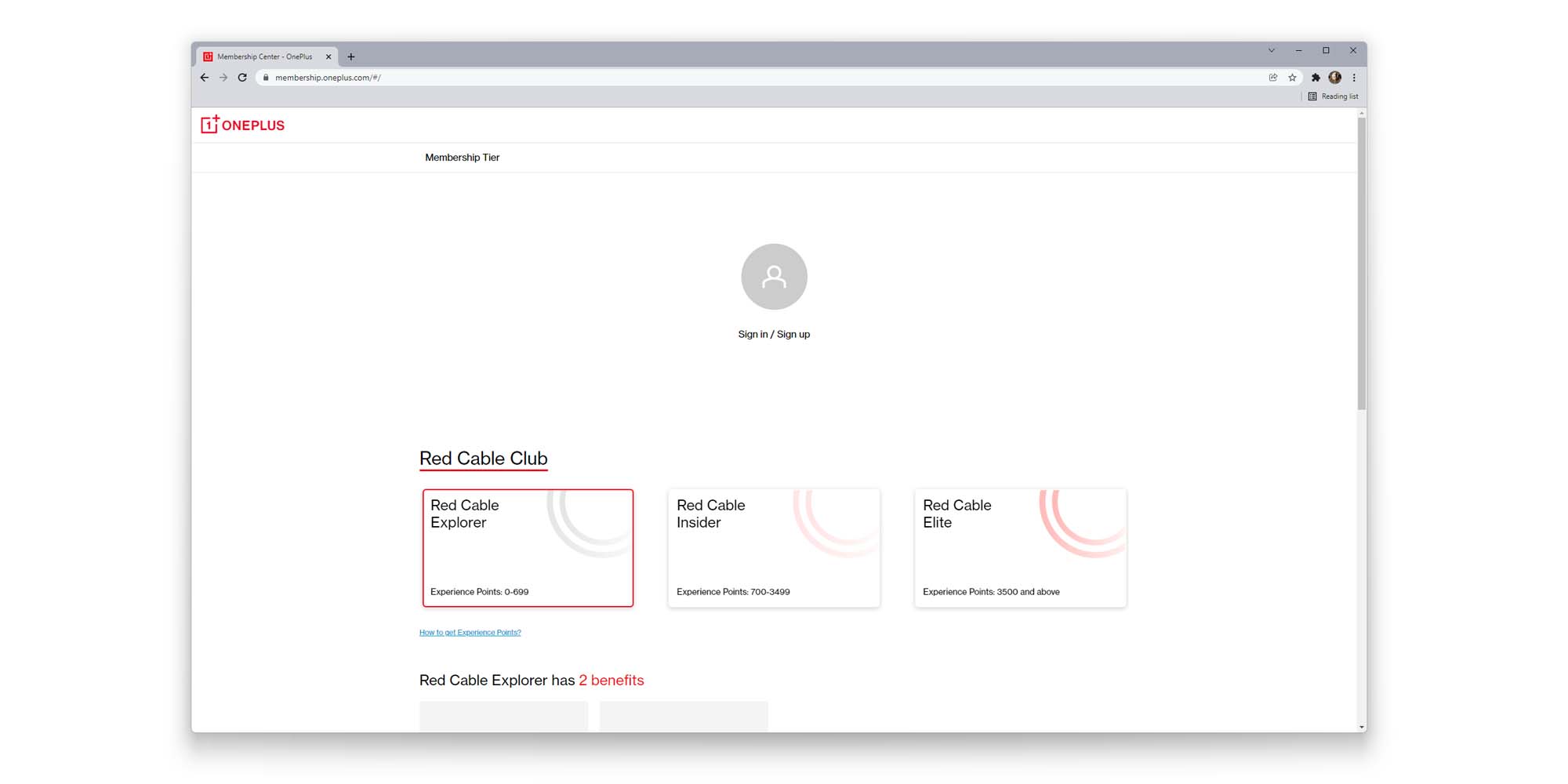This screenshot has height=784, width=1568.
Task: Select the Membership Tier menu item
Action: (462, 158)
